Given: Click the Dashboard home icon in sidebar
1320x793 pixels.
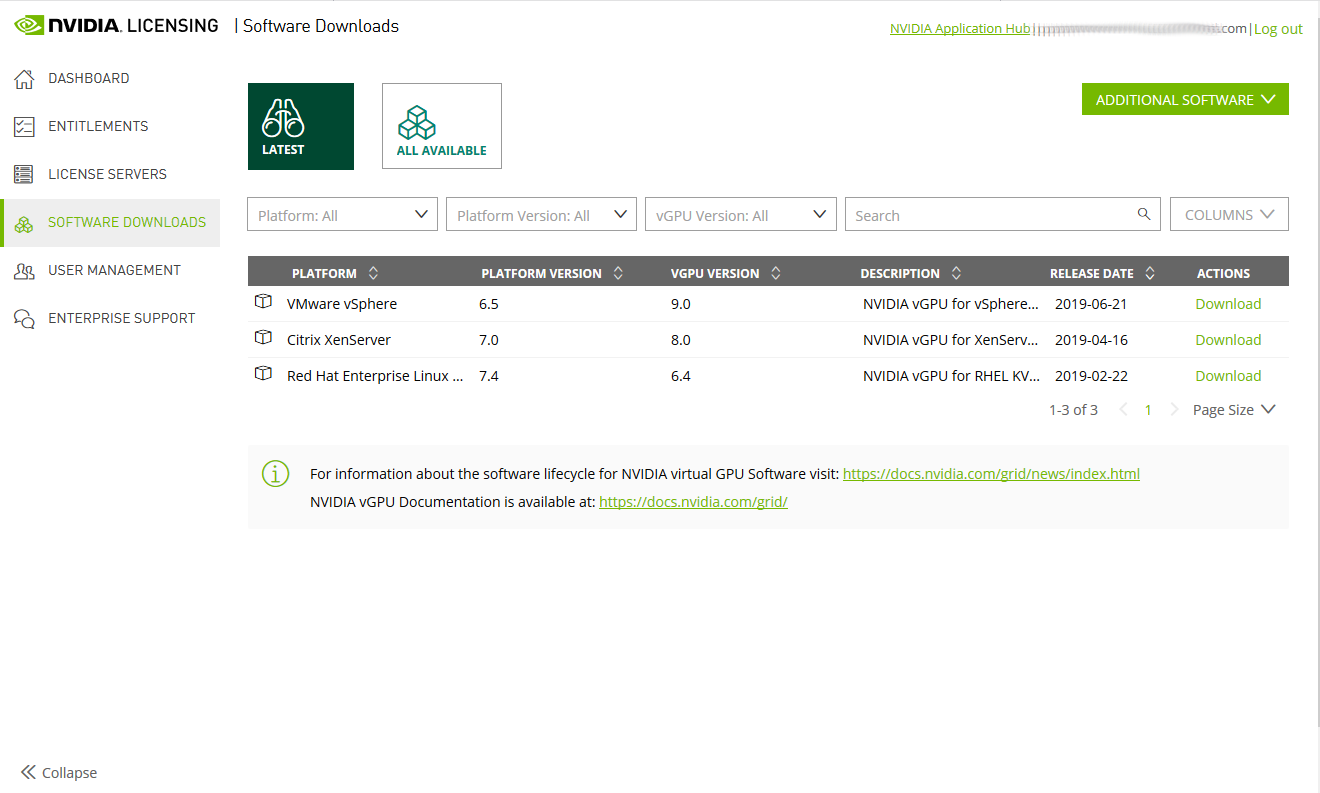Looking at the screenshot, I should point(24,79).
